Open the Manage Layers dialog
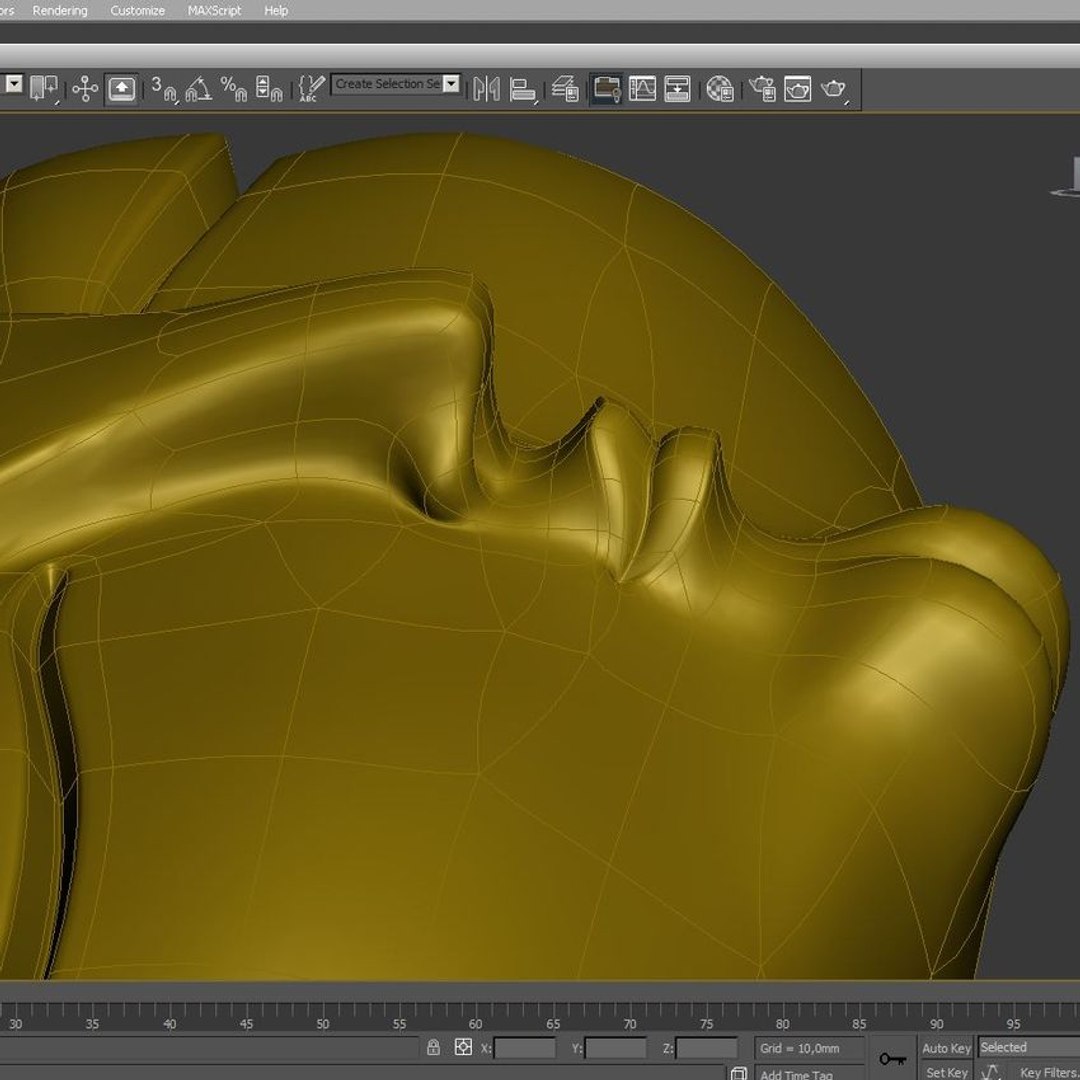The image size is (1080, 1080). [565, 89]
